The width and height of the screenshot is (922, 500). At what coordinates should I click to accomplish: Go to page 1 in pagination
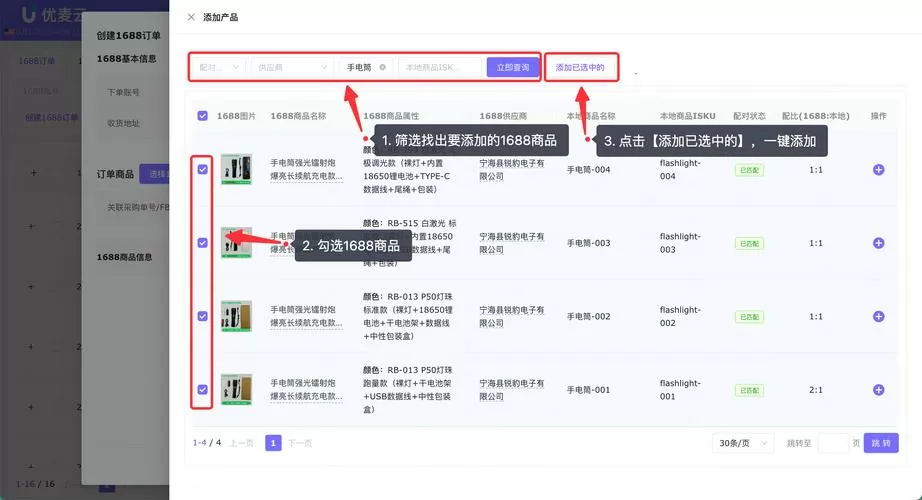coord(273,443)
